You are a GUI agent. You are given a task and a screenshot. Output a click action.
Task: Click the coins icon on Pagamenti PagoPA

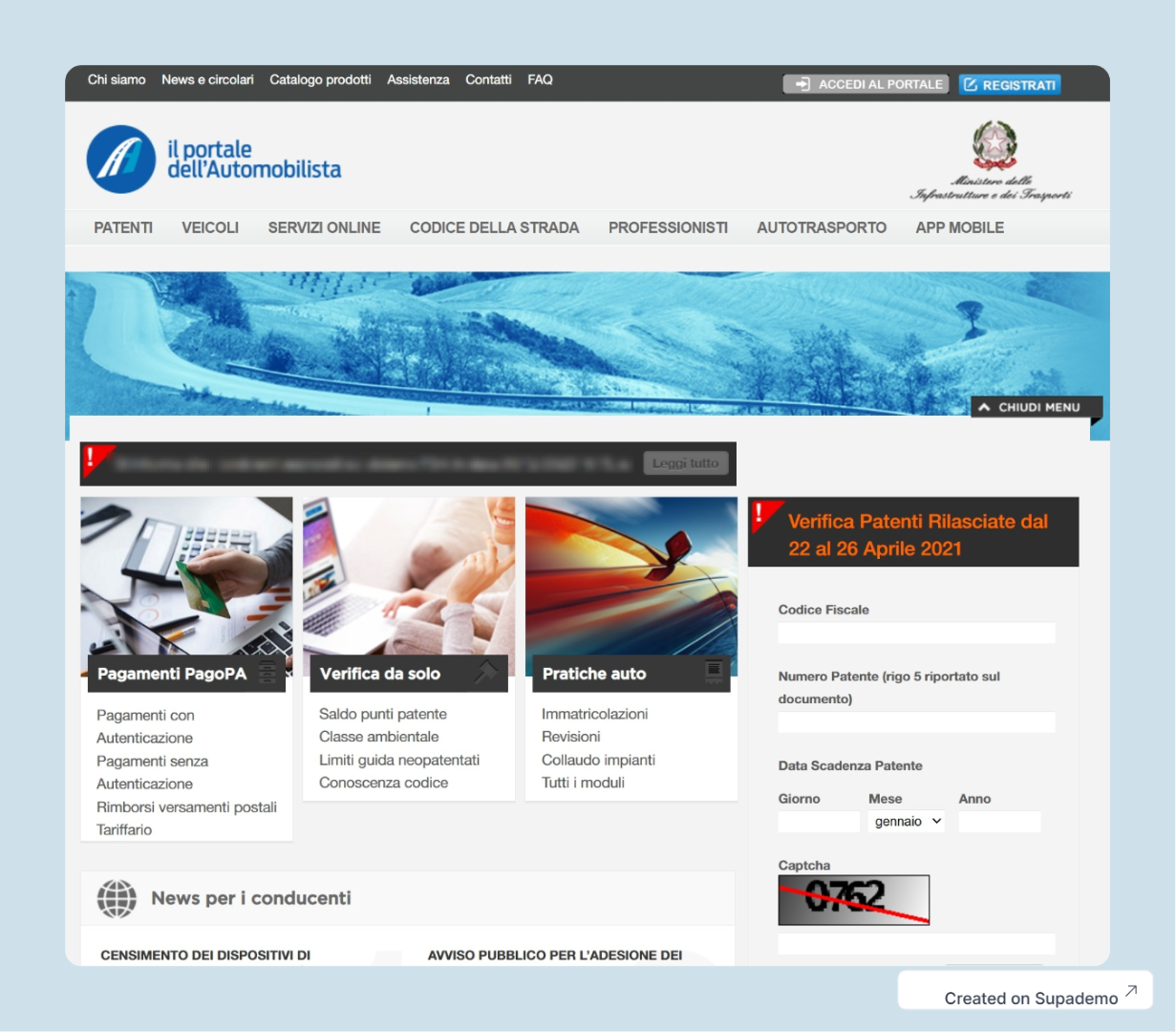[267, 673]
